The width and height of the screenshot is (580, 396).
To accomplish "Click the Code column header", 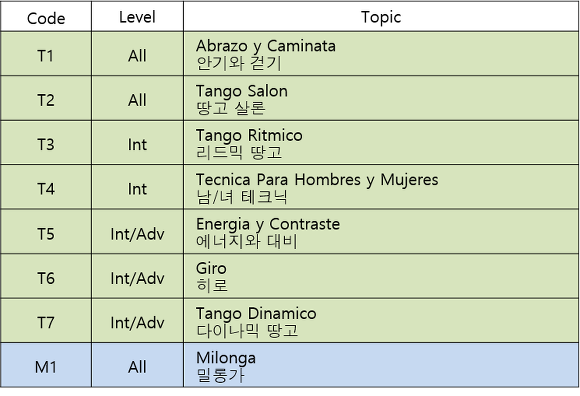I will coord(46,17).
